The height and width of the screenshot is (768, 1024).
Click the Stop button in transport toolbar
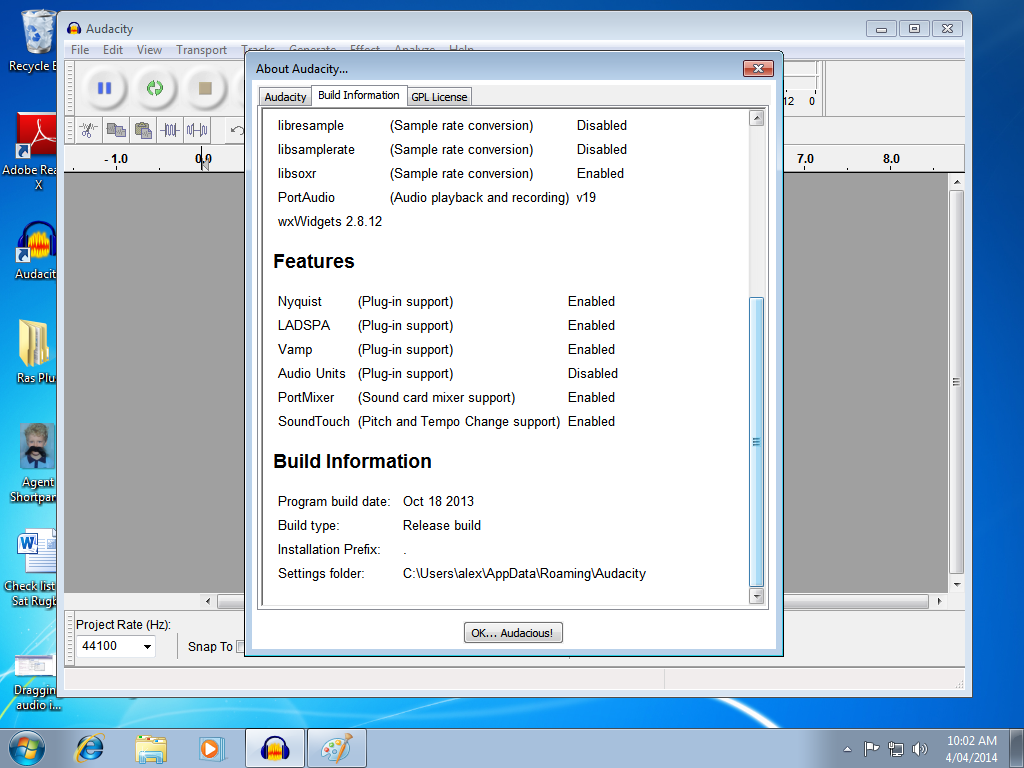pyautogui.click(x=205, y=88)
